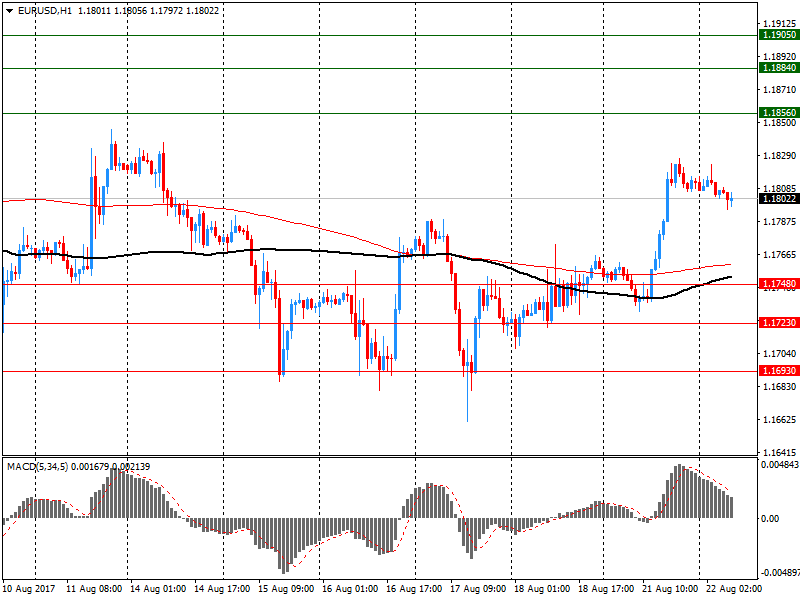The image size is (800, 600).
Task: Click the 1.18500 price scale value
Action: 780,122
